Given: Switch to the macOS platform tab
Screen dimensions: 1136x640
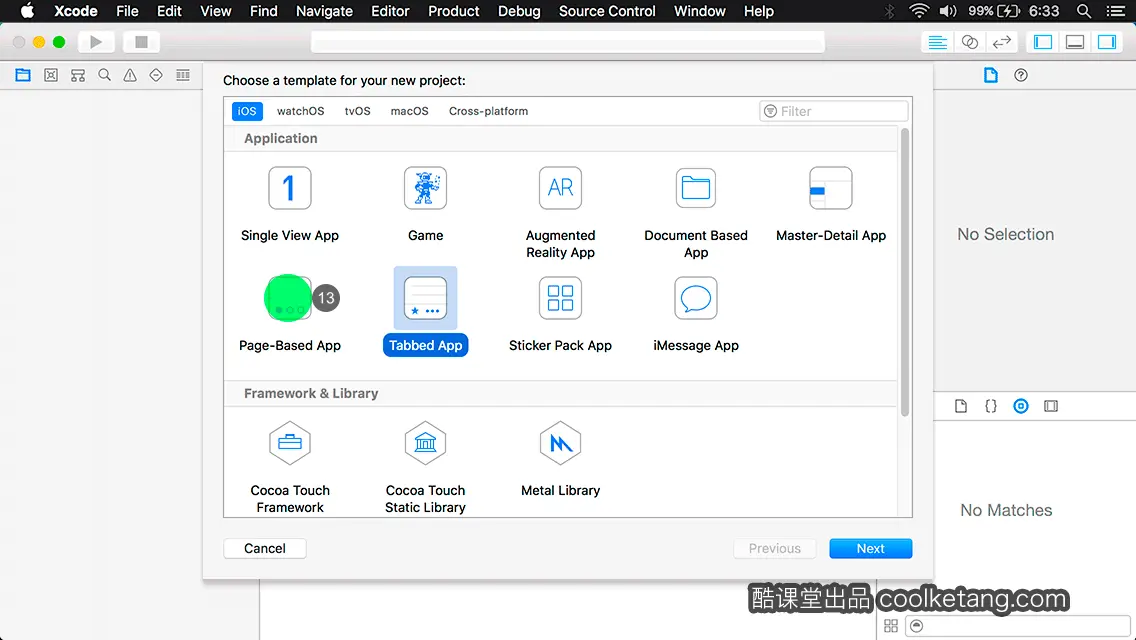Looking at the screenshot, I should (x=409, y=111).
